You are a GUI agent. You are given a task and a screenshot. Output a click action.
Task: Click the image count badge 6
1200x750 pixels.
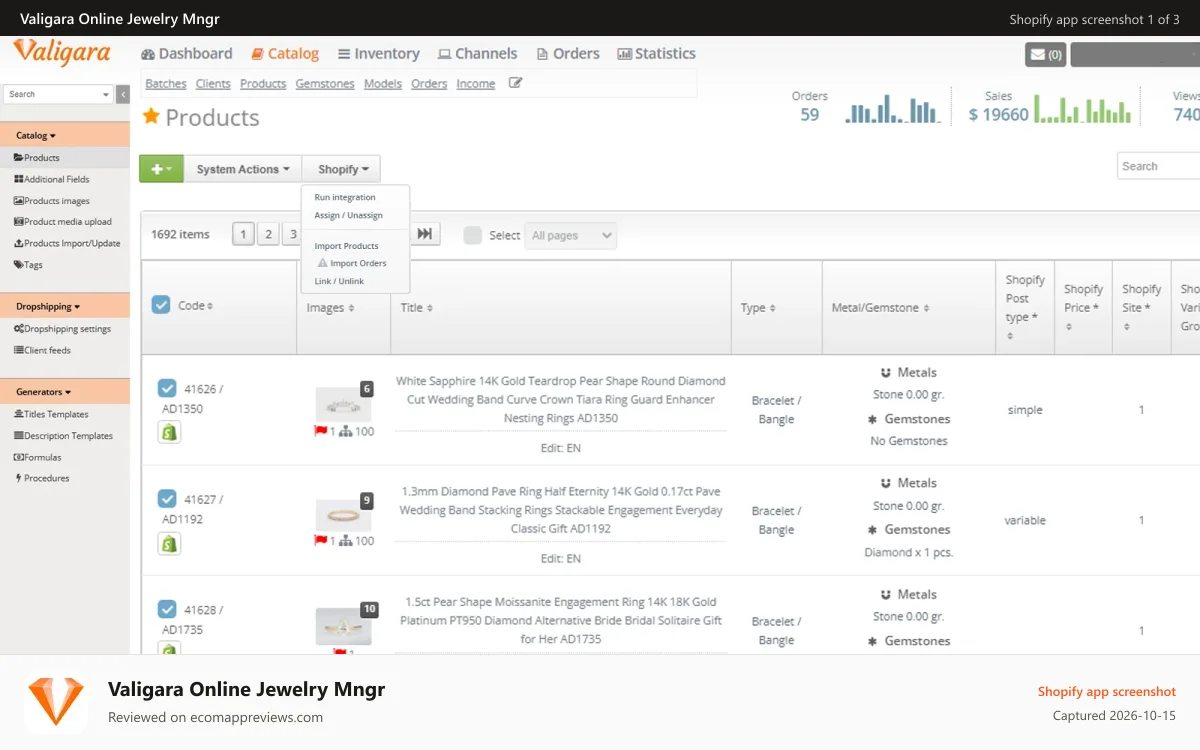click(x=366, y=389)
